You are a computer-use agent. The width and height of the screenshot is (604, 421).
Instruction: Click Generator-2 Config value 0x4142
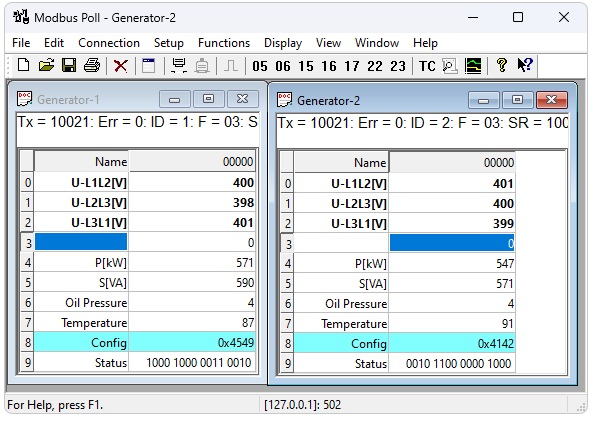tap(452, 344)
